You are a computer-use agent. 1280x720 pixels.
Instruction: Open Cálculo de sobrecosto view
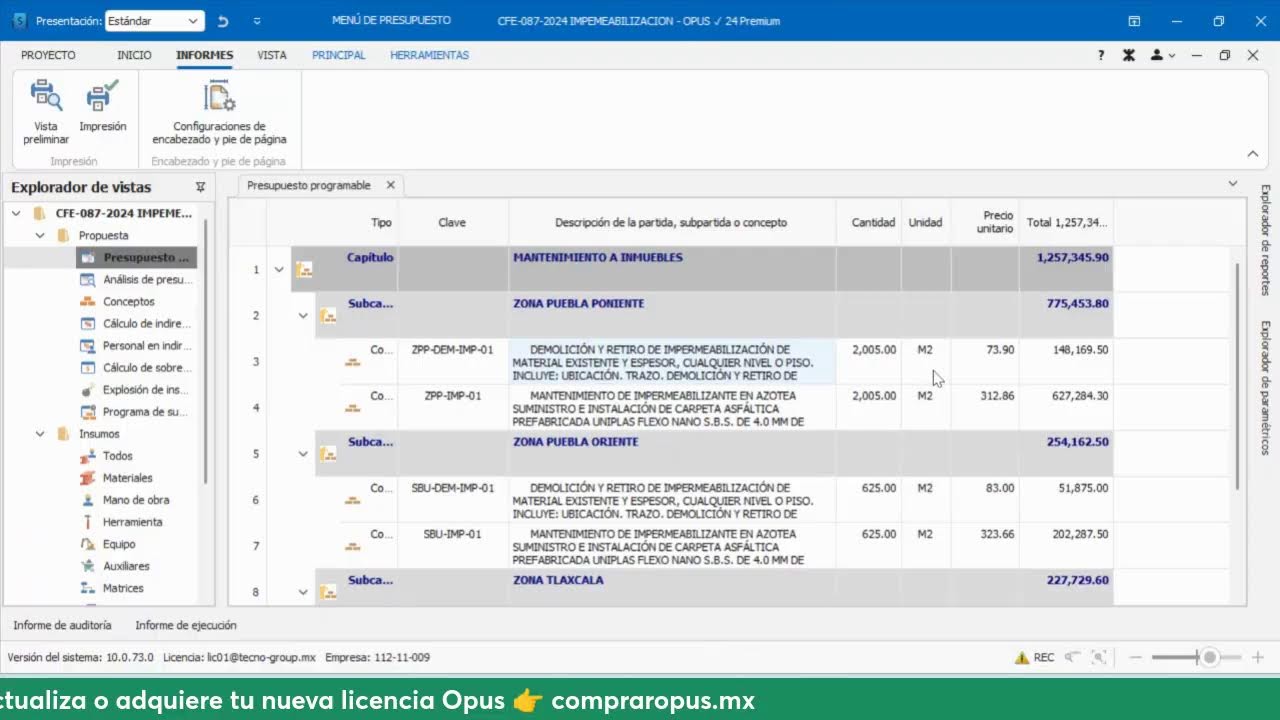[x=135, y=368]
